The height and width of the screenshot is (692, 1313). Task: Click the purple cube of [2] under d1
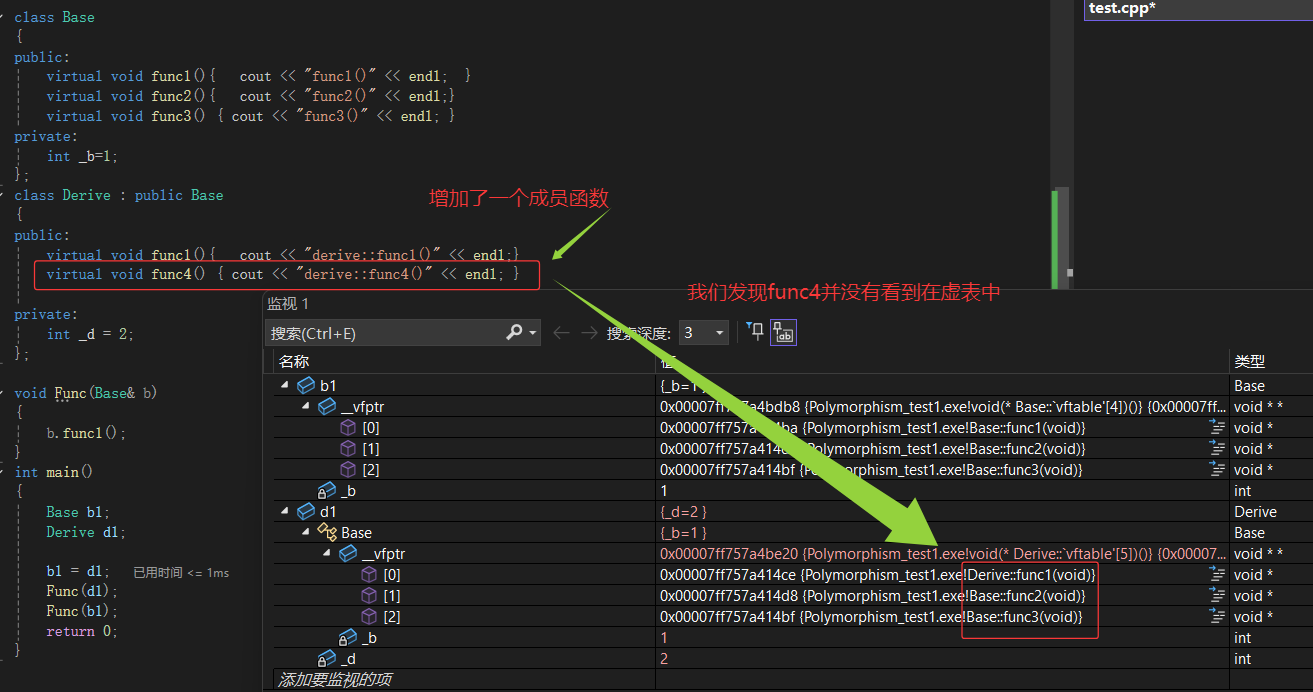369,616
